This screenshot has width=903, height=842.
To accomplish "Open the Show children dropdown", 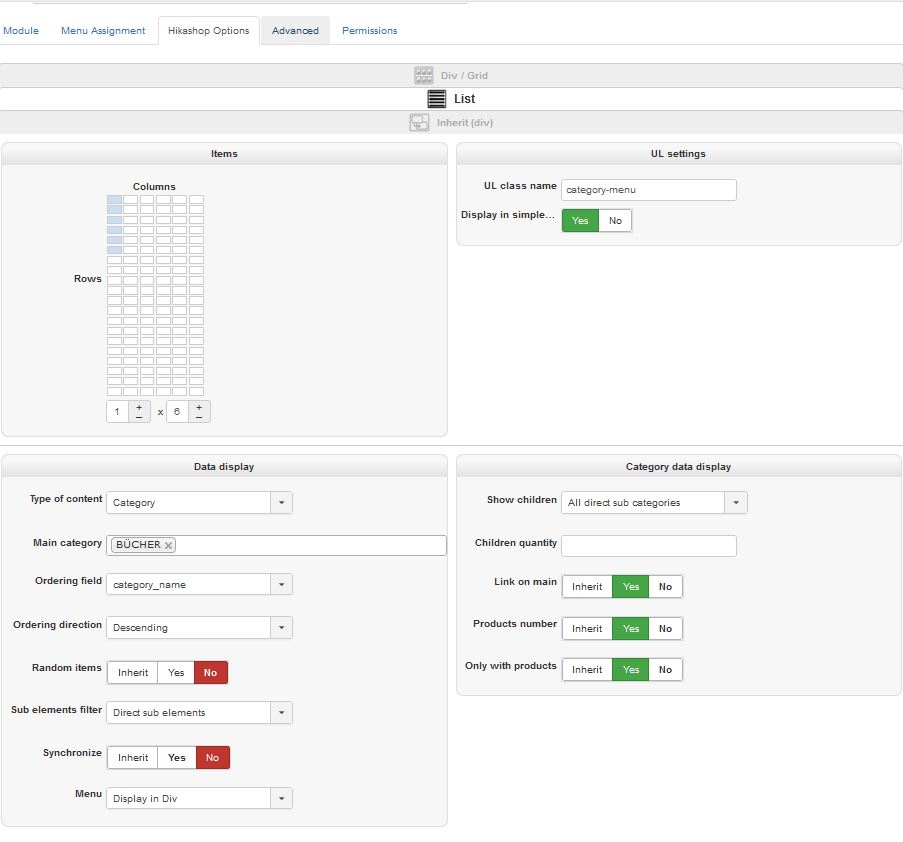I will (x=654, y=502).
